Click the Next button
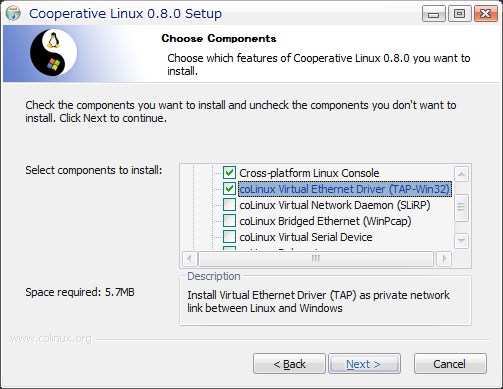This screenshot has height=389, width=503. (364, 364)
